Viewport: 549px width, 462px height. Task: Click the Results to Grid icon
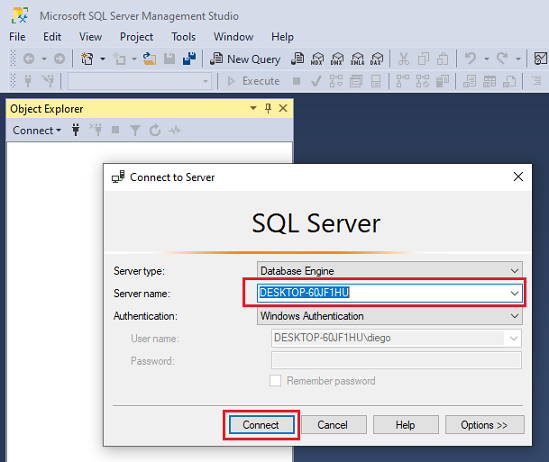coord(489,81)
